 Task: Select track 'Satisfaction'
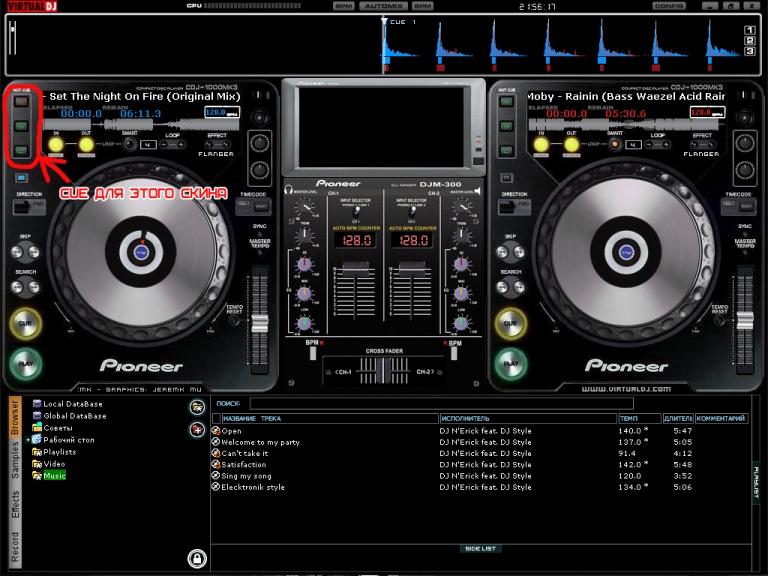243,464
